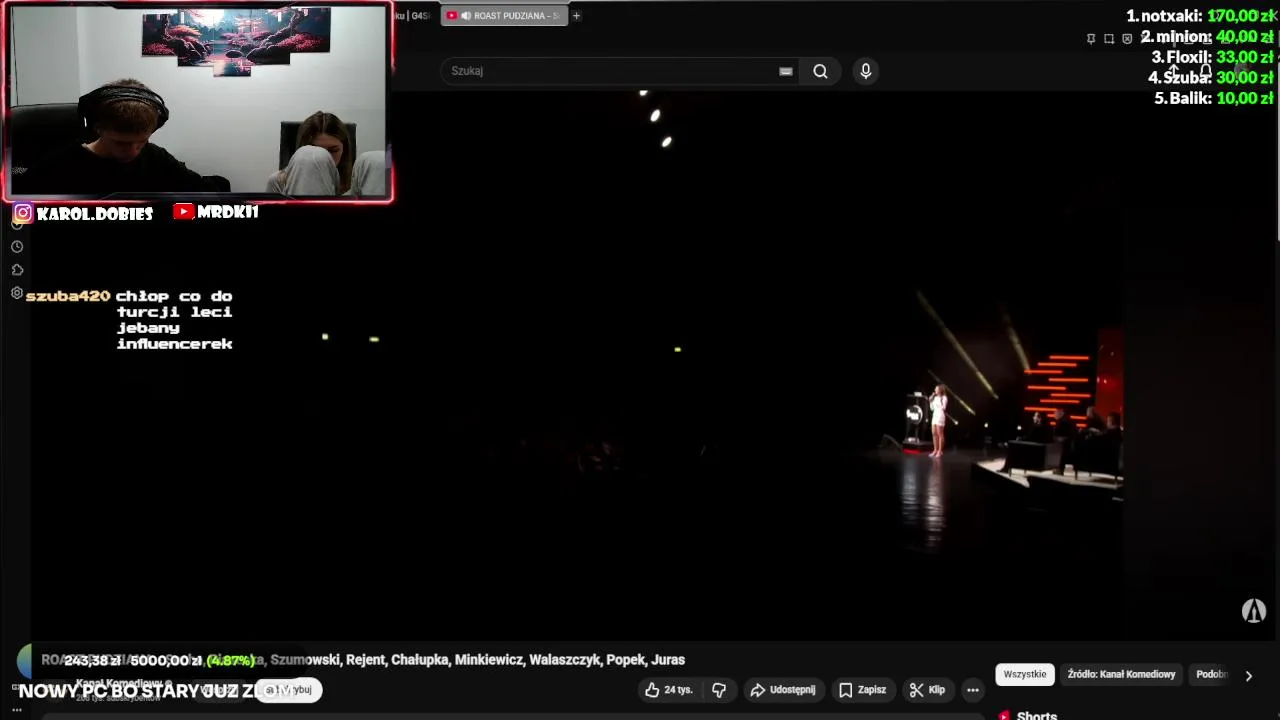Click the browser pin icon in toolbar
Image resolution: width=1280 pixels, height=720 pixels.
click(1091, 39)
